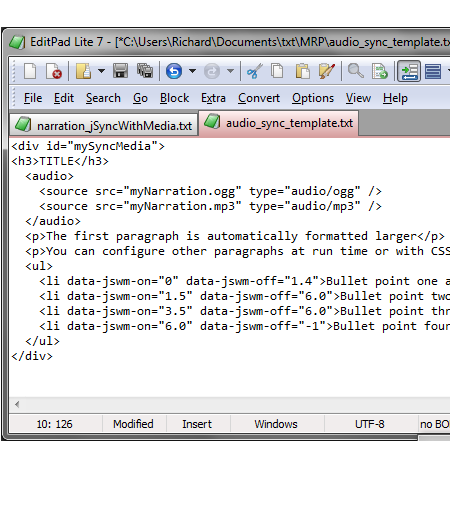Select the audio_sync_template.txt tab
Image resolution: width=450 pixels, height=519 pixels.
(279, 123)
